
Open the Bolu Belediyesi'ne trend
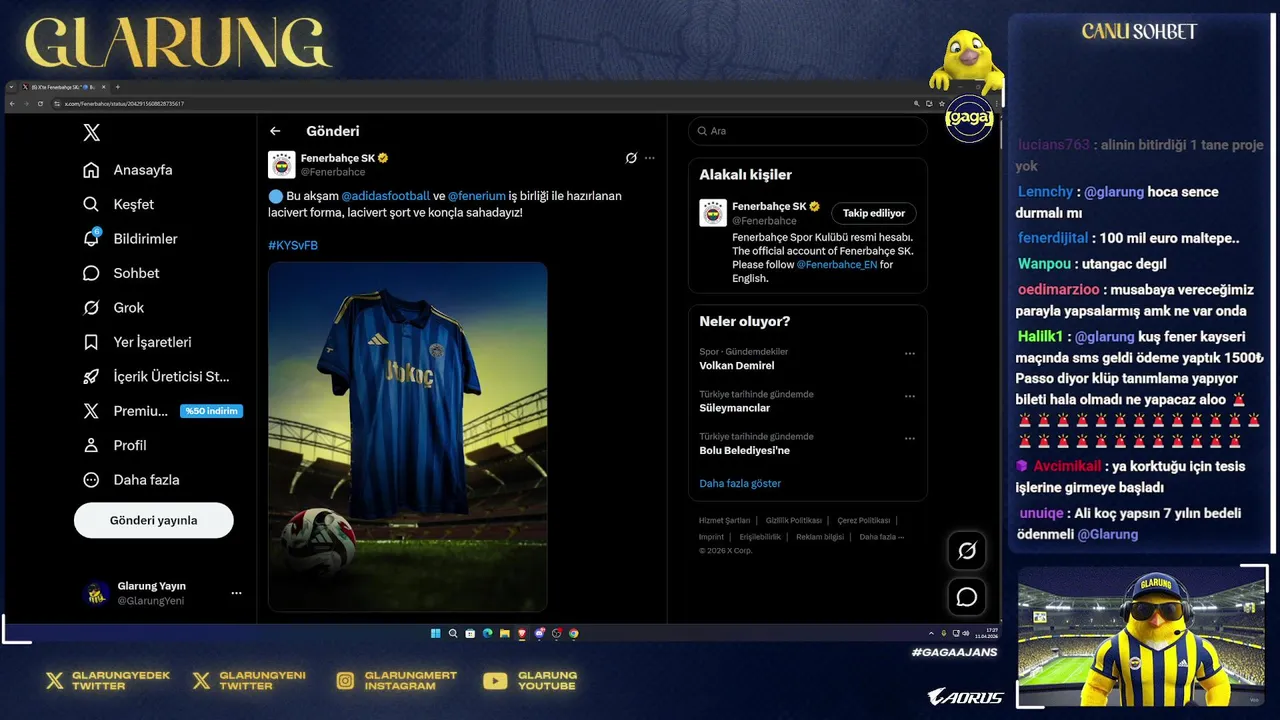(x=745, y=450)
